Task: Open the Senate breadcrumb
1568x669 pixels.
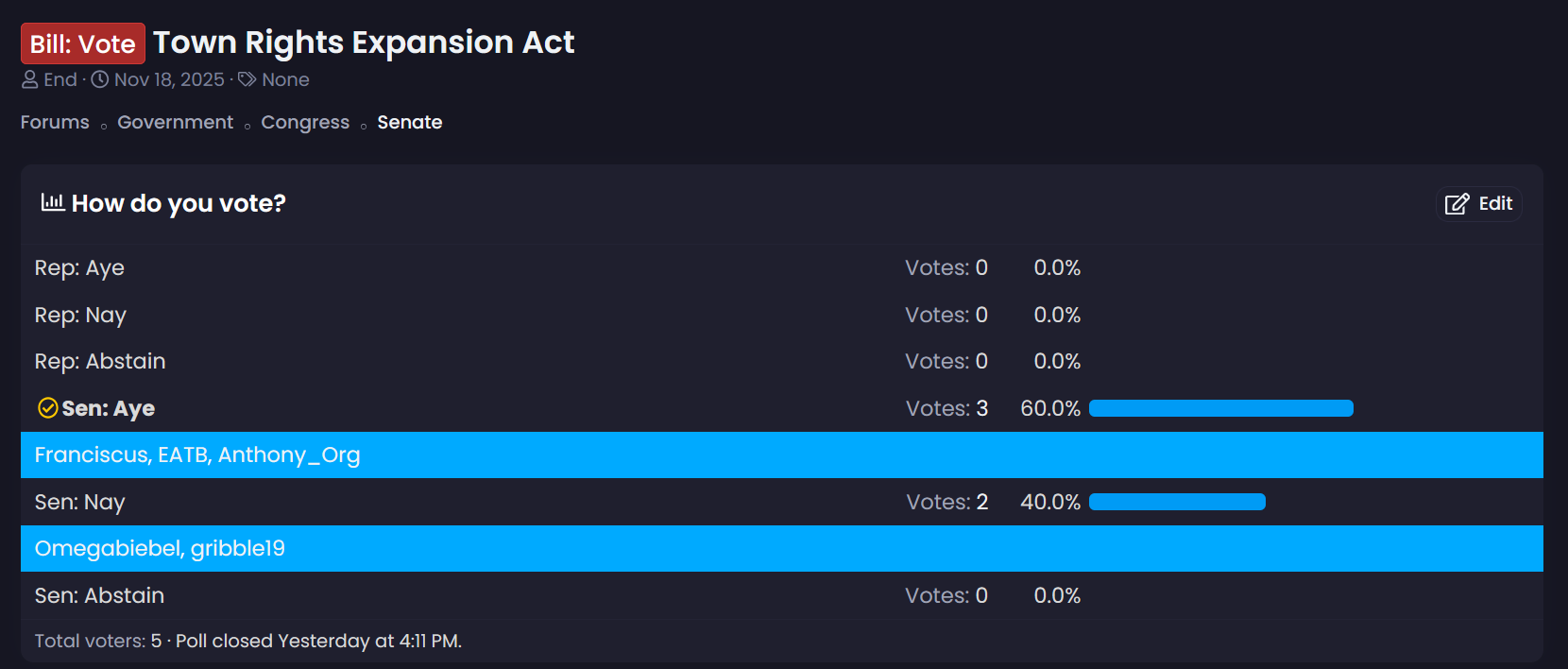Action: (x=409, y=122)
